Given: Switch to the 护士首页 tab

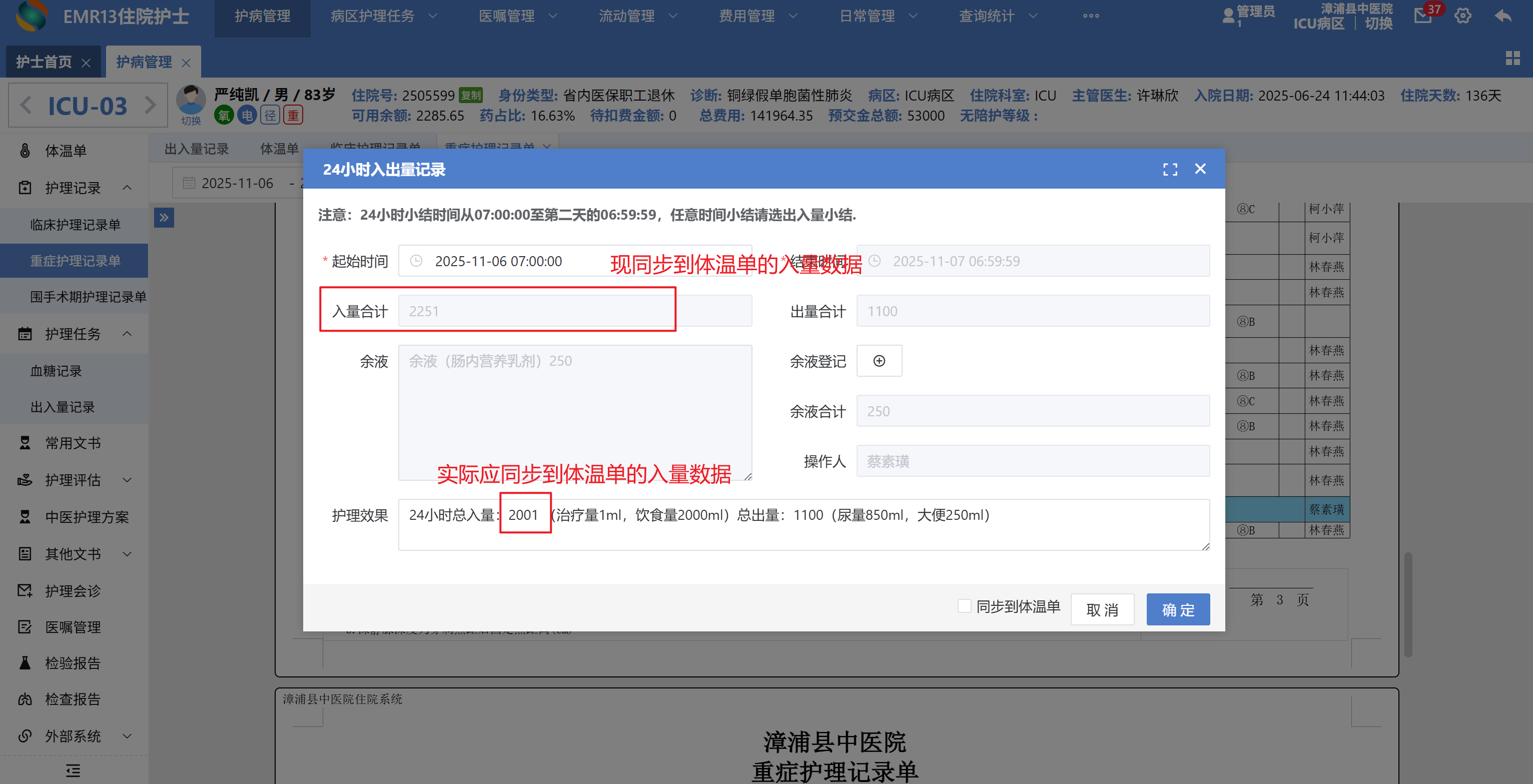Looking at the screenshot, I should [x=44, y=62].
